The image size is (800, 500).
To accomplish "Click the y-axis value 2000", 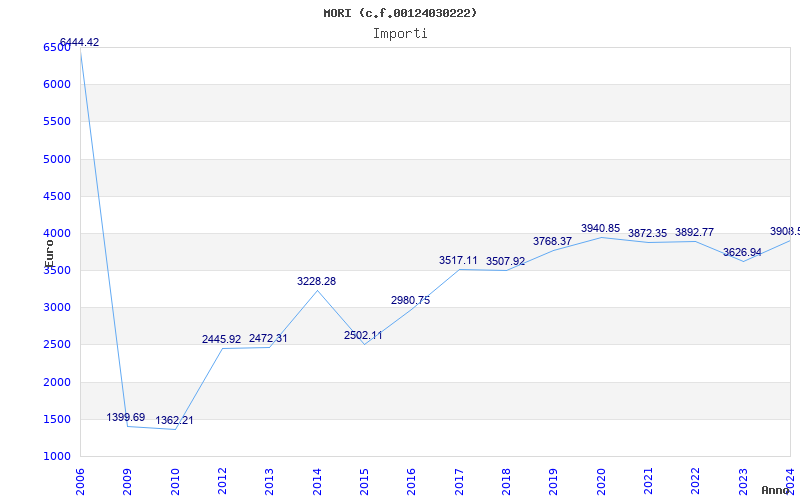I will (57, 382).
